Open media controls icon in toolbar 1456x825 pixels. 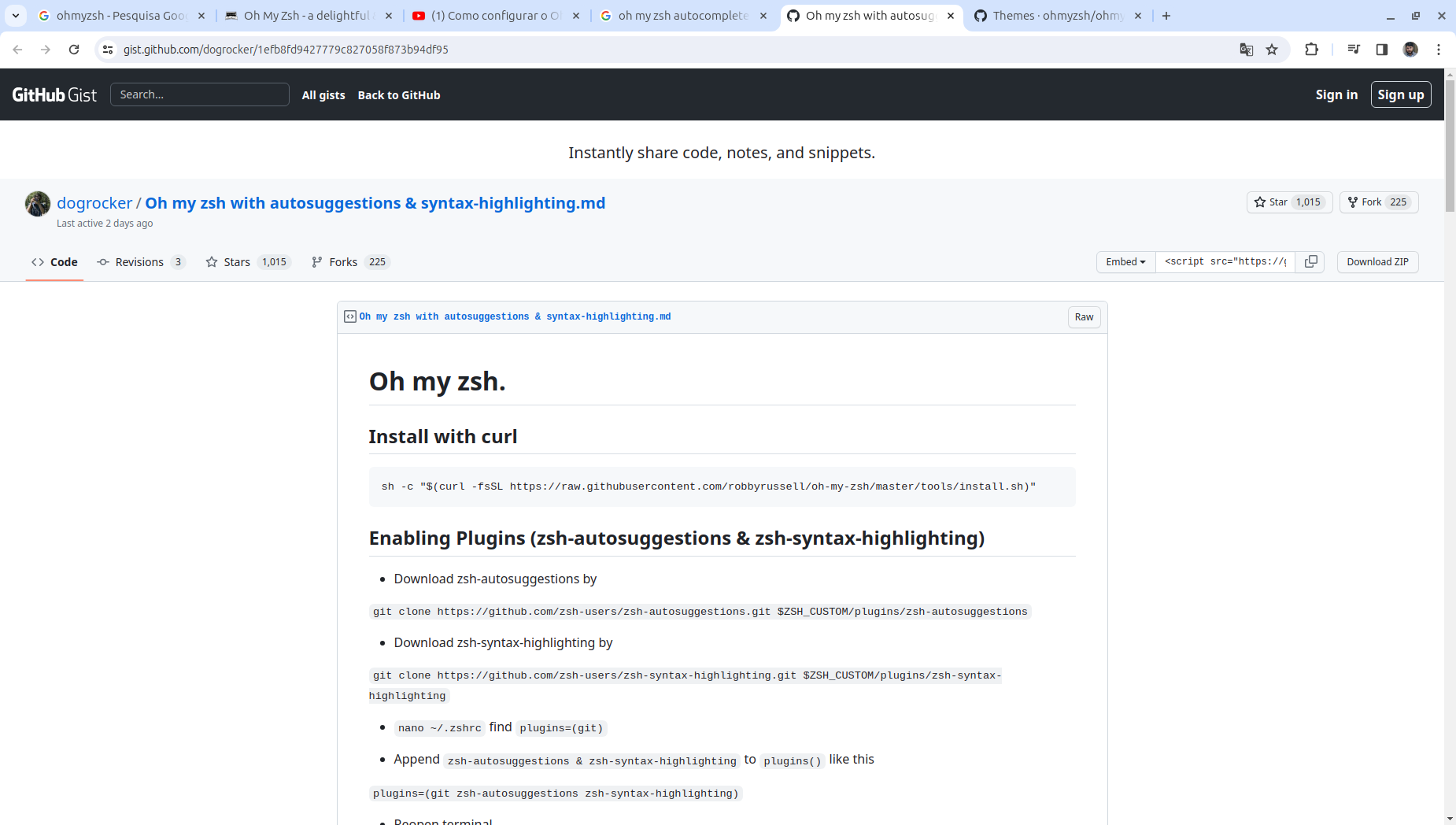[1354, 50]
